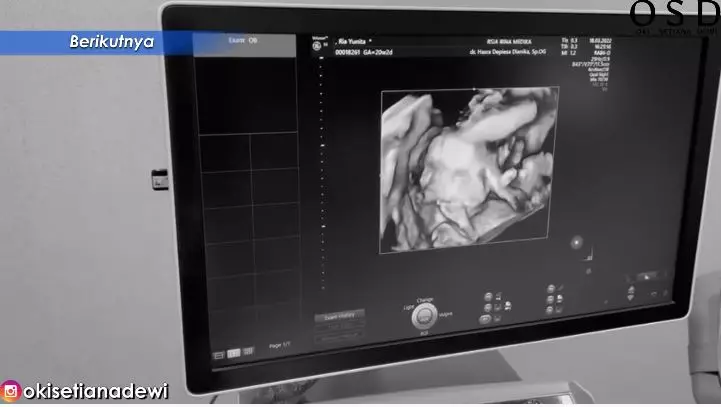721x407 pixels.
Task: Click the top round button in middle icon cluster
Action: 553,290
